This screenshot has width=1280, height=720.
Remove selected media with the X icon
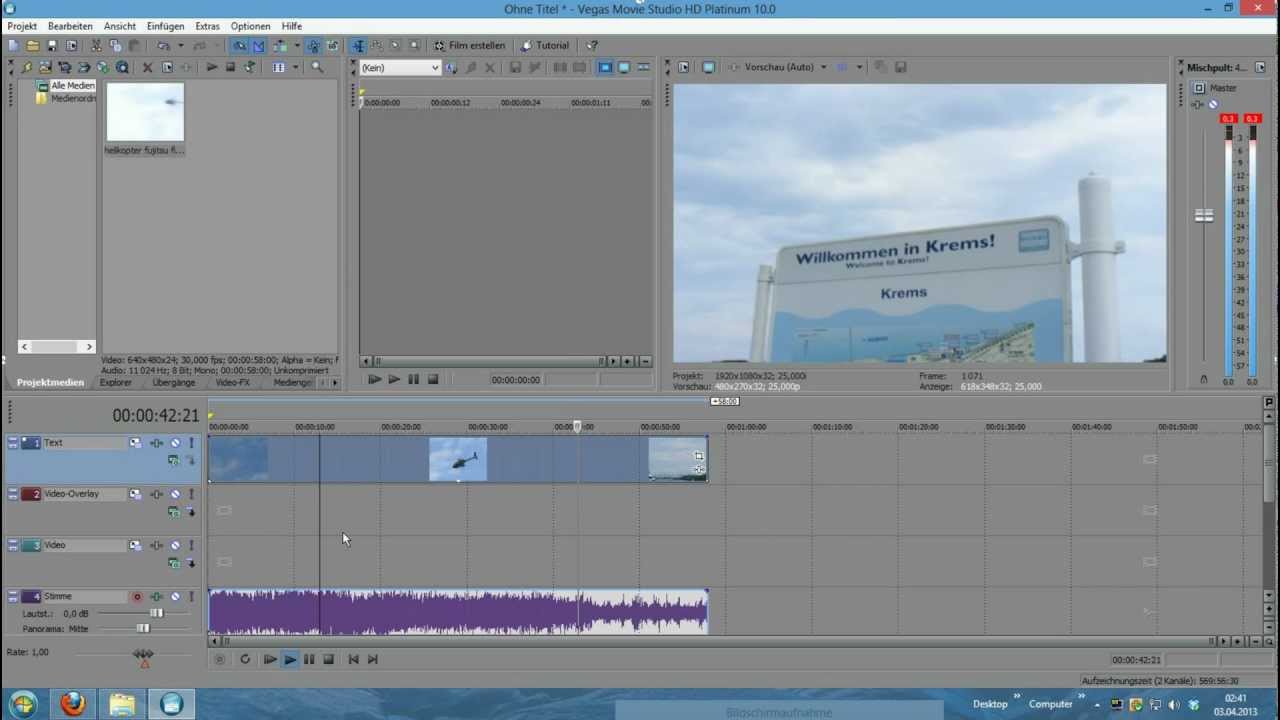click(147, 67)
